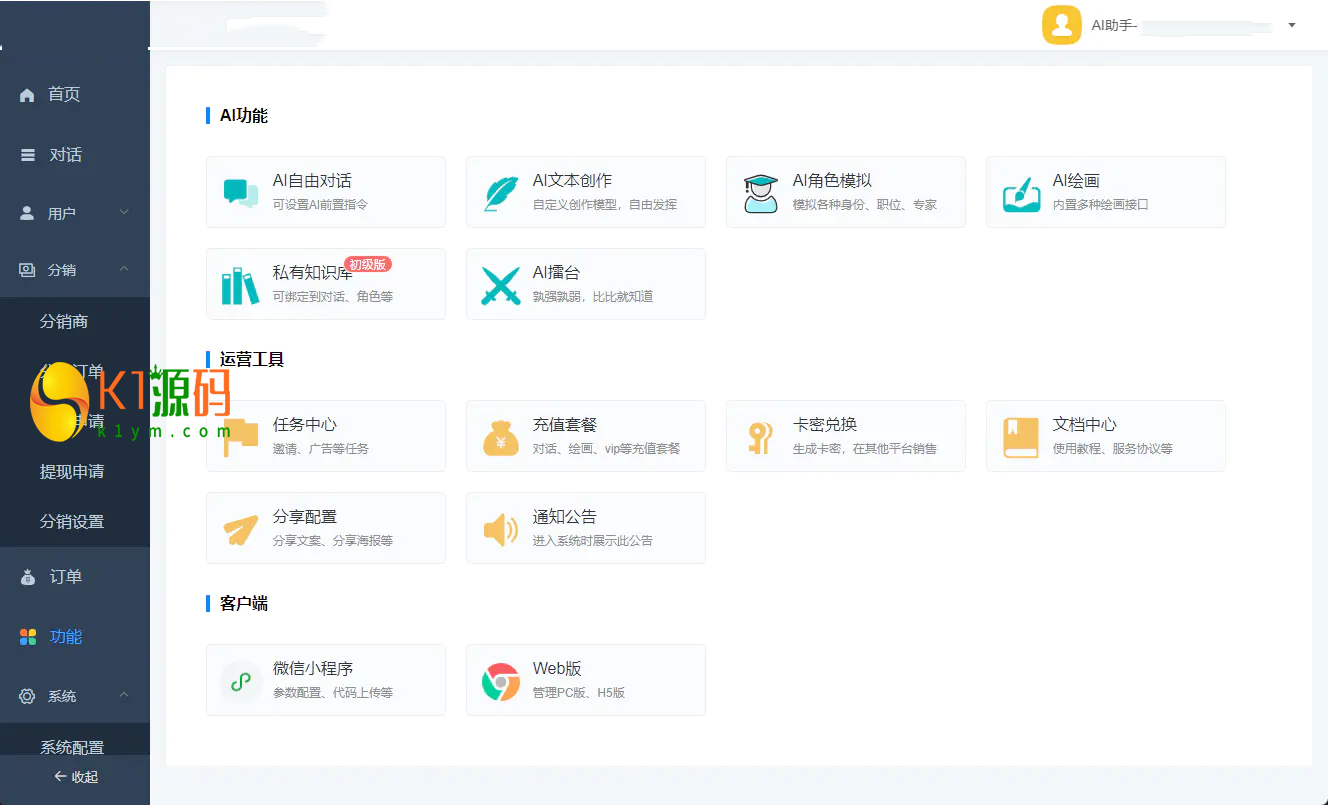The height and width of the screenshot is (805, 1328).
Task: Click the AI文本创作 feather icon
Action: point(501,192)
